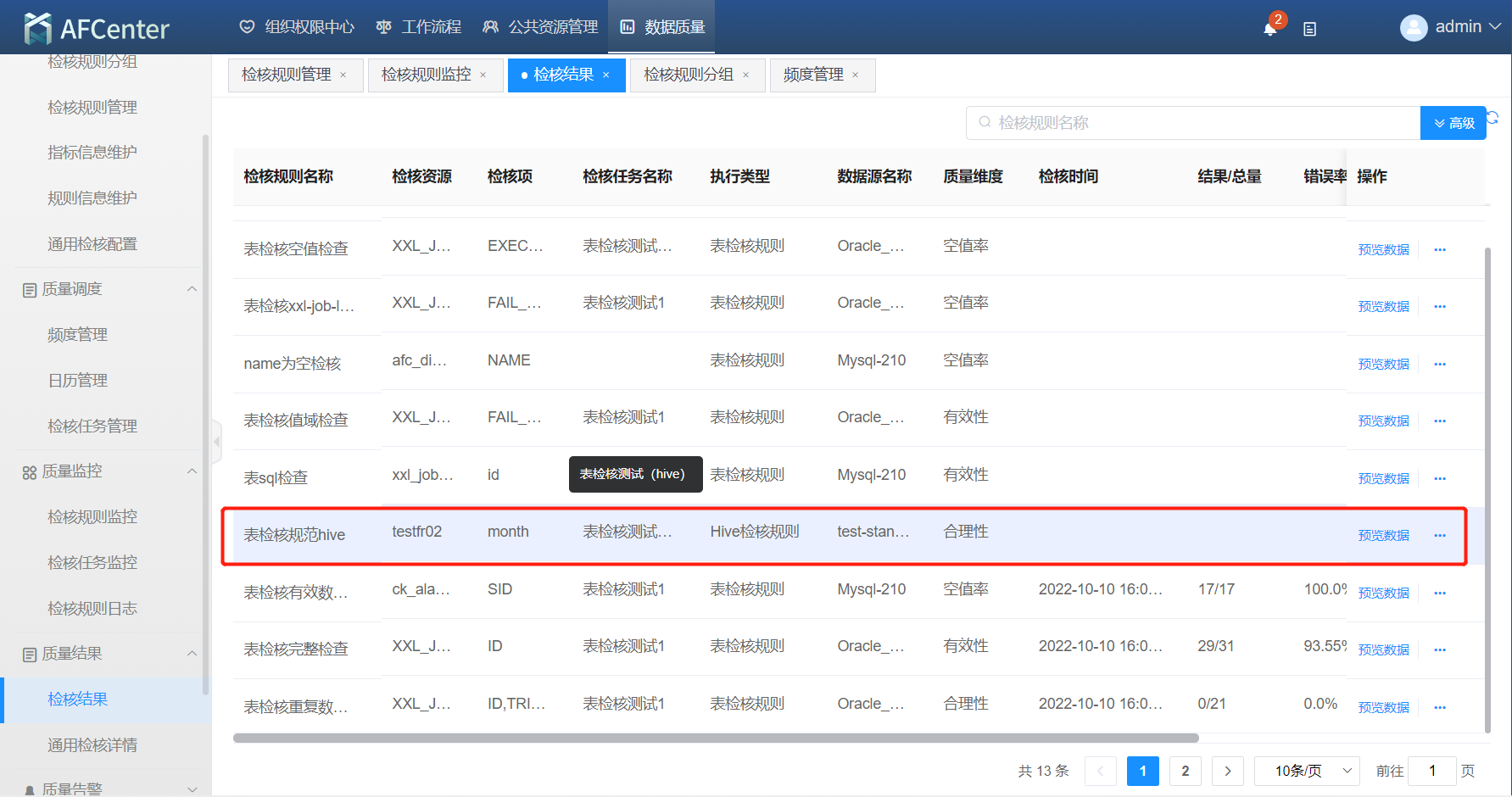The width and height of the screenshot is (1512, 797).
Task: Open more actions for 表检核规范hive row
Action: click(x=1439, y=536)
